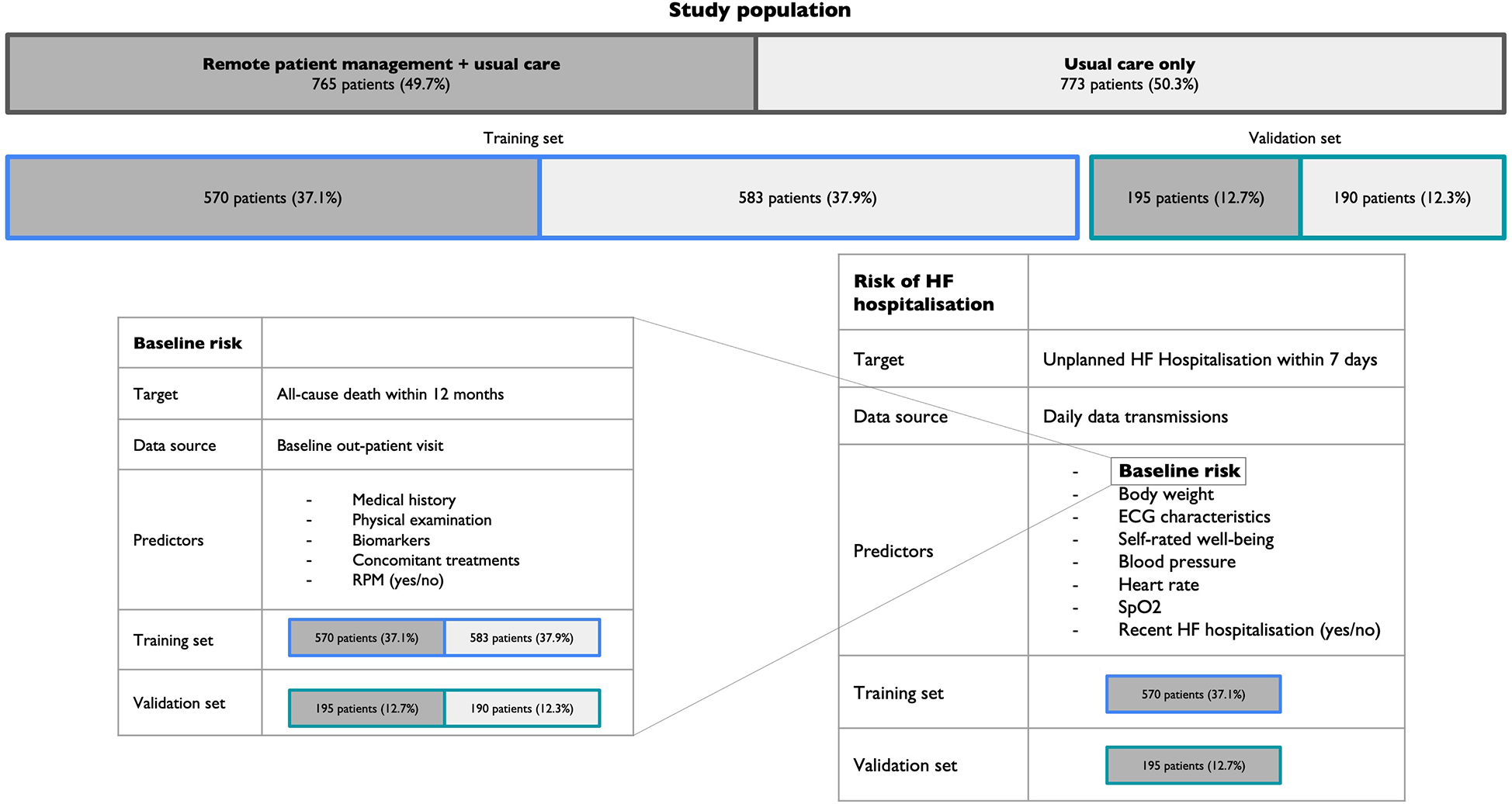Click Risk of HF hospitalisation header
The height and width of the screenshot is (804, 1512).
coord(923,293)
